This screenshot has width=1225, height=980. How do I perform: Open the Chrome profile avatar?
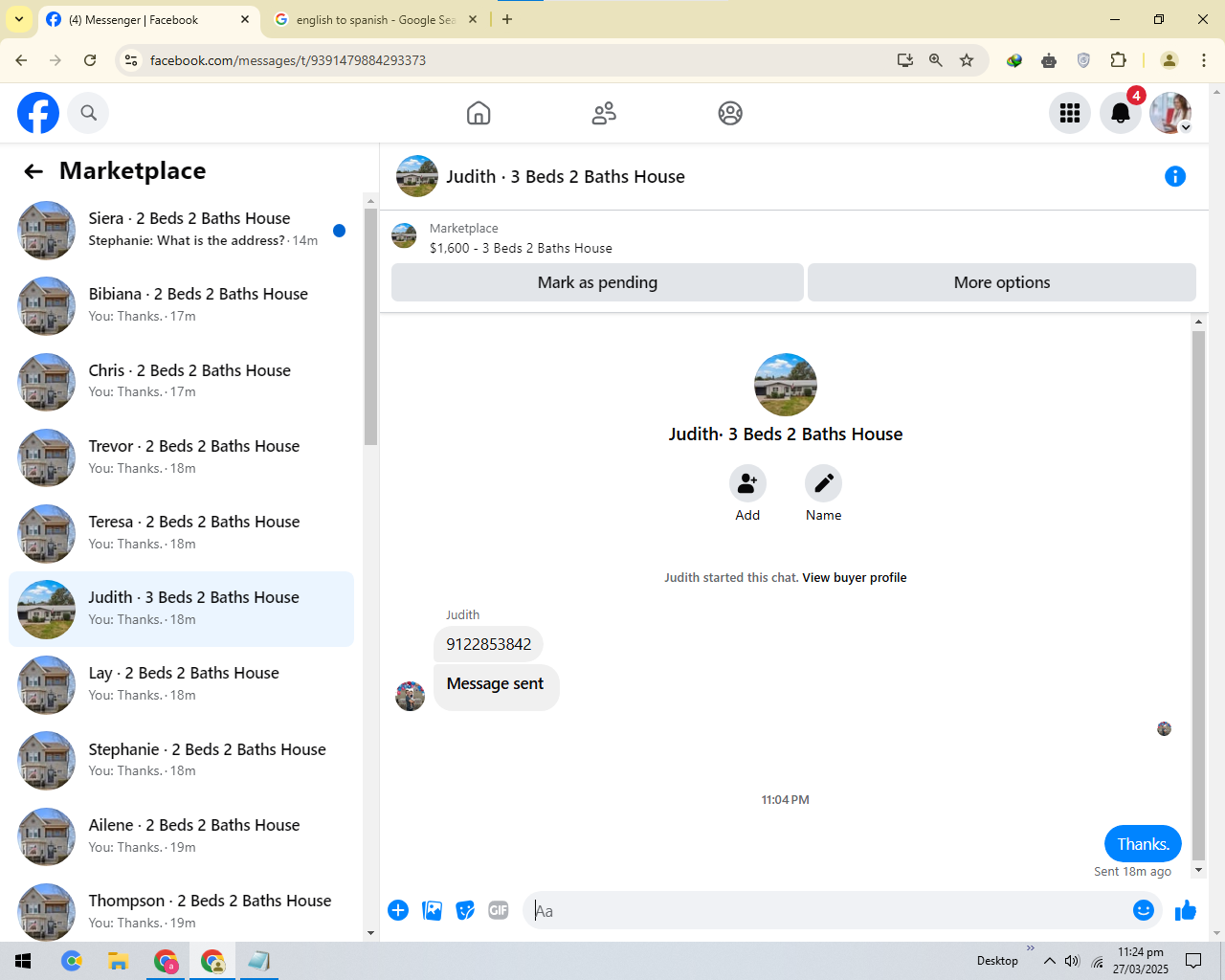pyautogui.click(x=1169, y=60)
